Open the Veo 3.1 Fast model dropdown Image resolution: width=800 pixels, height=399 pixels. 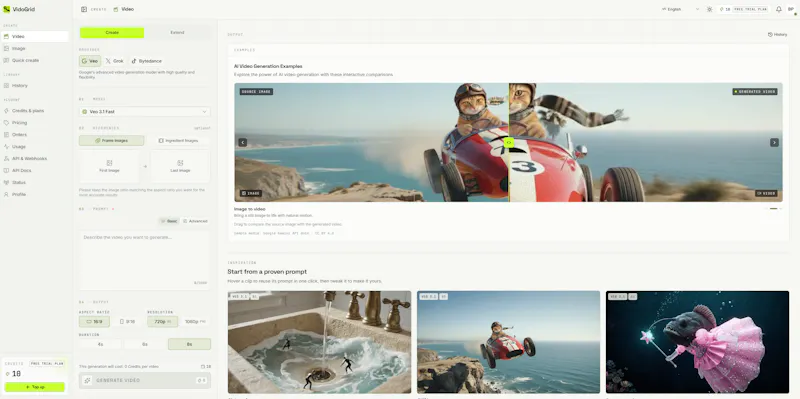click(x=144, y=112)
